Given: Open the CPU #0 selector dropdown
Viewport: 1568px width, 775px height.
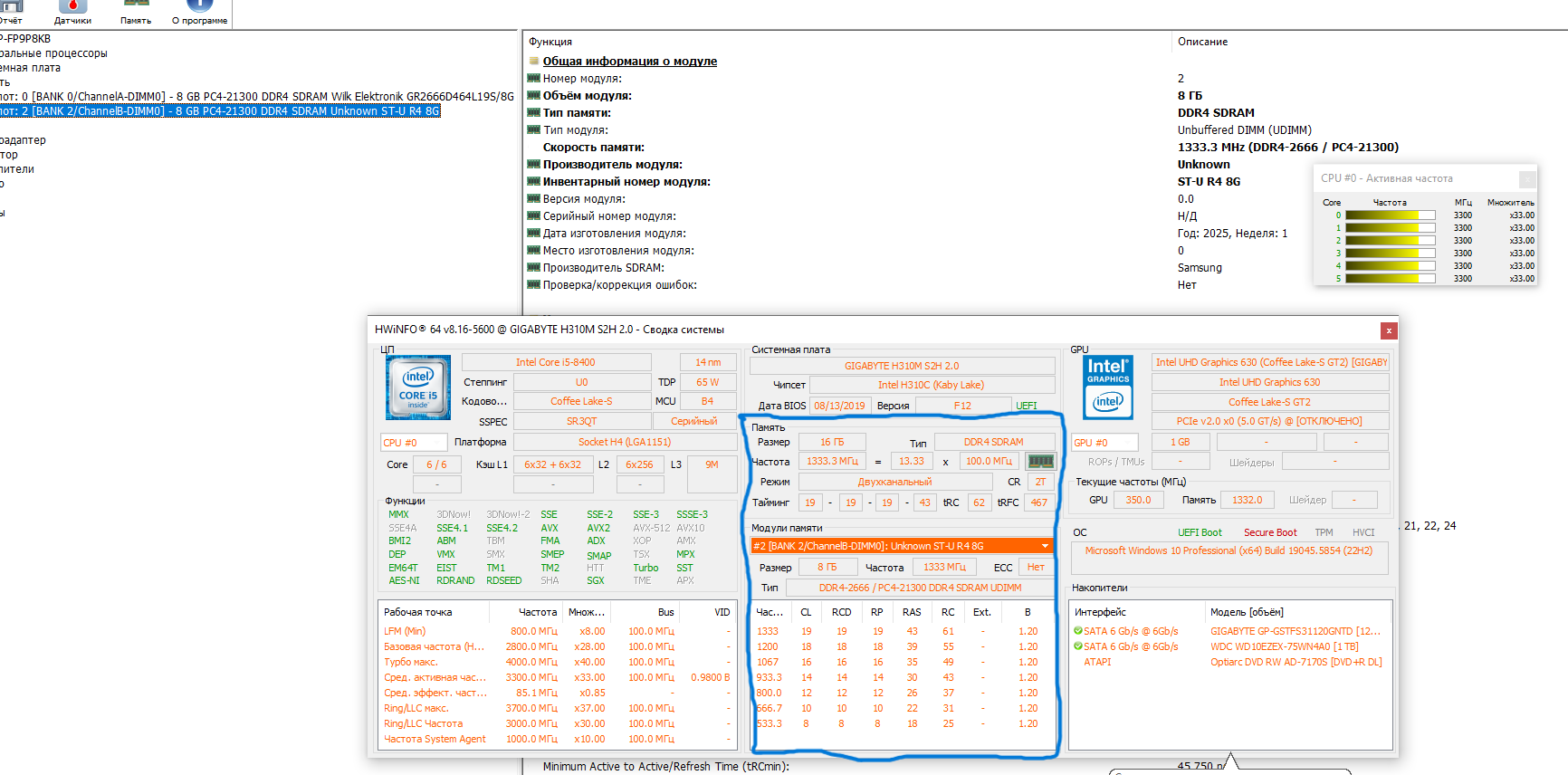Looking at the screenshot, I should 414,443.
